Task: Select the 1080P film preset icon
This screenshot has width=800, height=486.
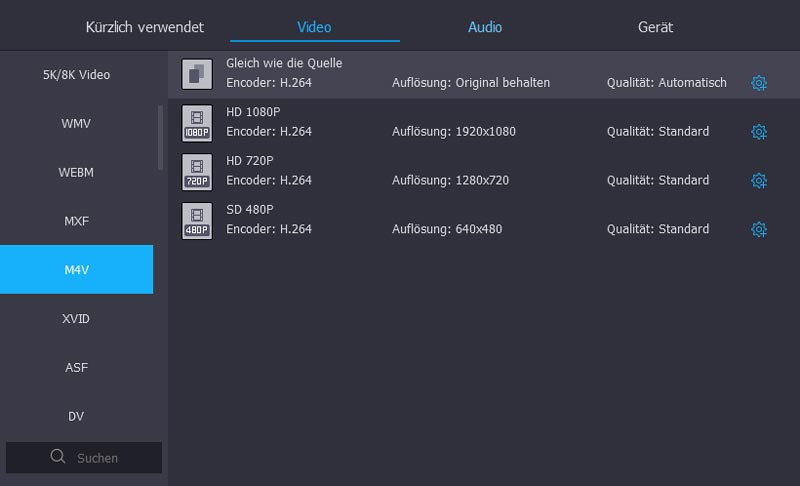Action: [197, 123]
